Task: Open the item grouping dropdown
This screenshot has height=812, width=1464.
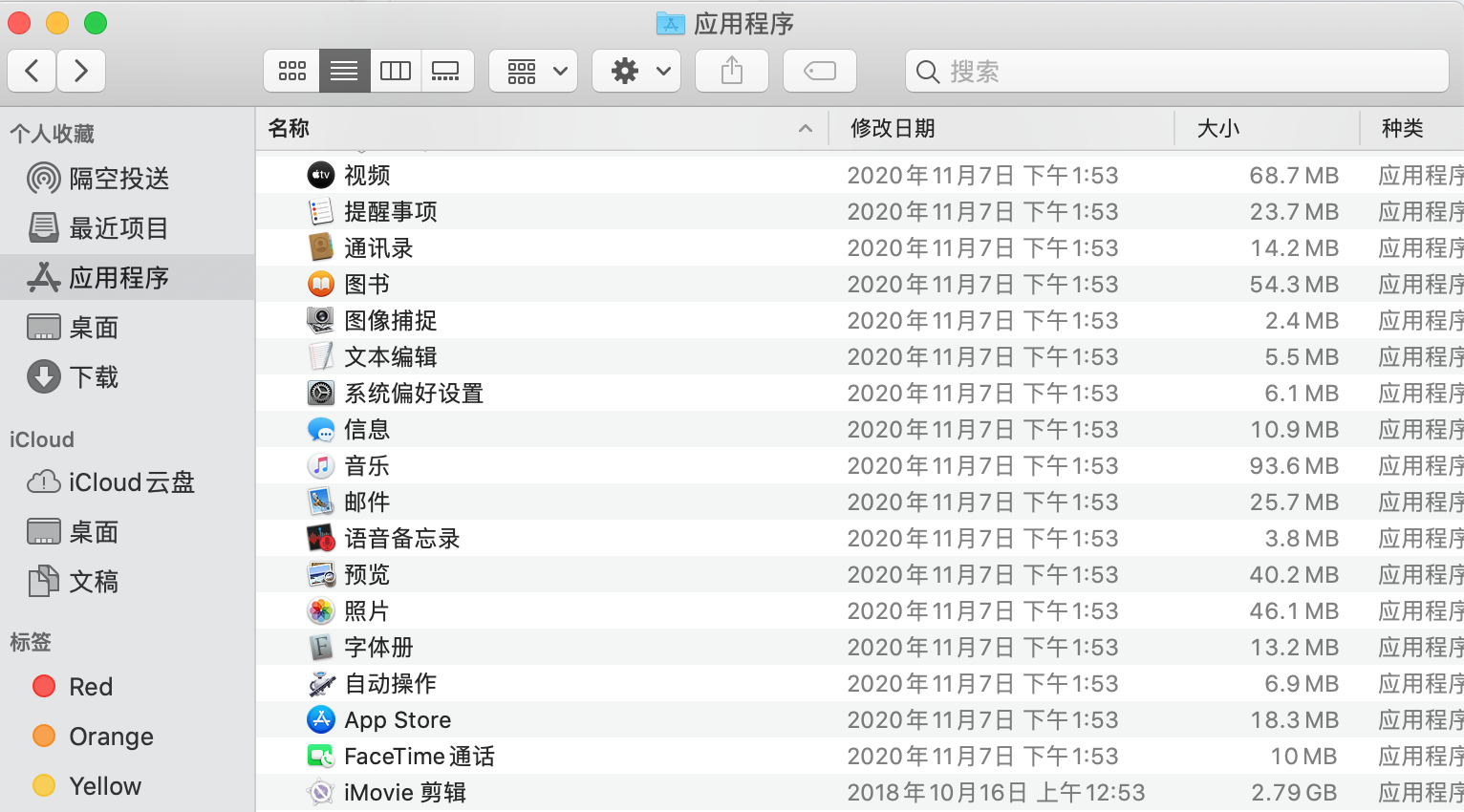Action: (533, 71)
